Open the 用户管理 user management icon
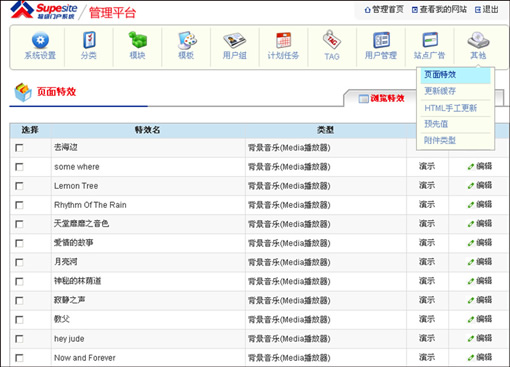The width and height of the screenshot is (510, 367). [x=381, y=40]
